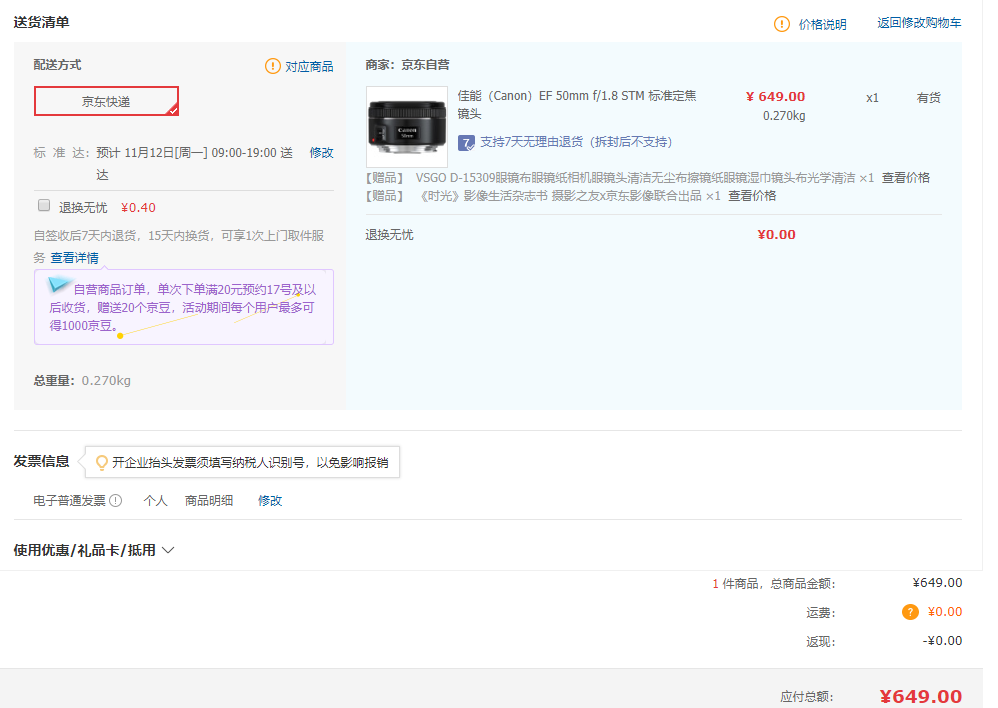Image resolution: width=998 pixels, height=708 pixels.
Task: Click 修改 link for invoice info
Action: (270, 501)
